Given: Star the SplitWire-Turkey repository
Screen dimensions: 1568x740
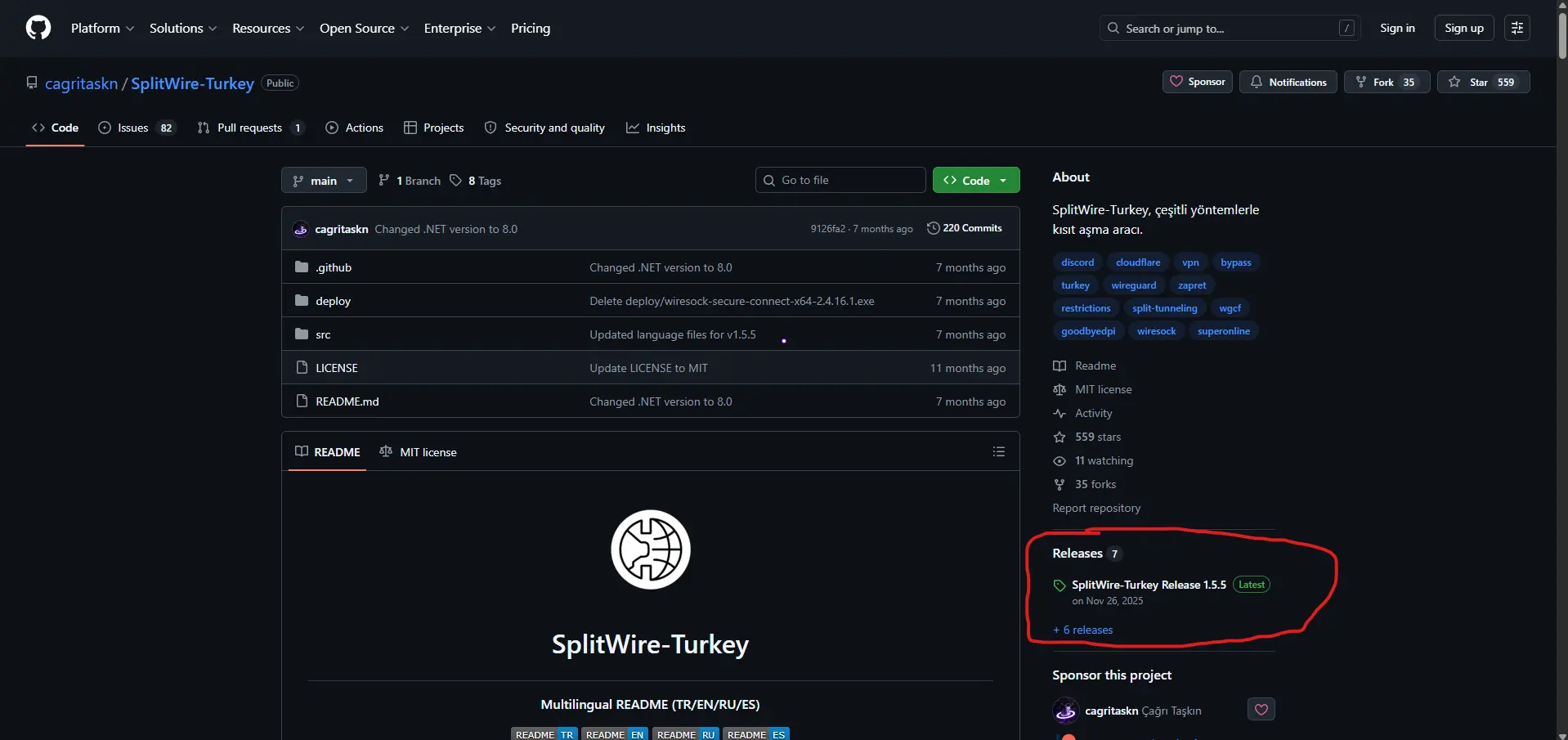Looking at the screenshot, I should (1483, 82).
